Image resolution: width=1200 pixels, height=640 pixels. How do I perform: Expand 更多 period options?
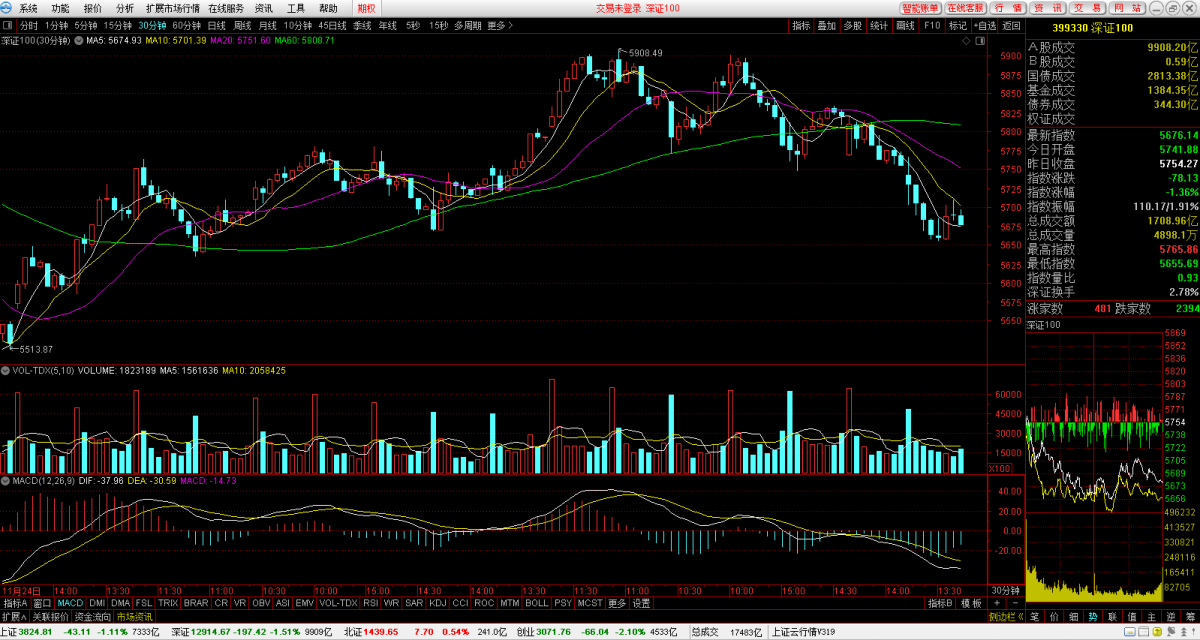tap(497, 25)
